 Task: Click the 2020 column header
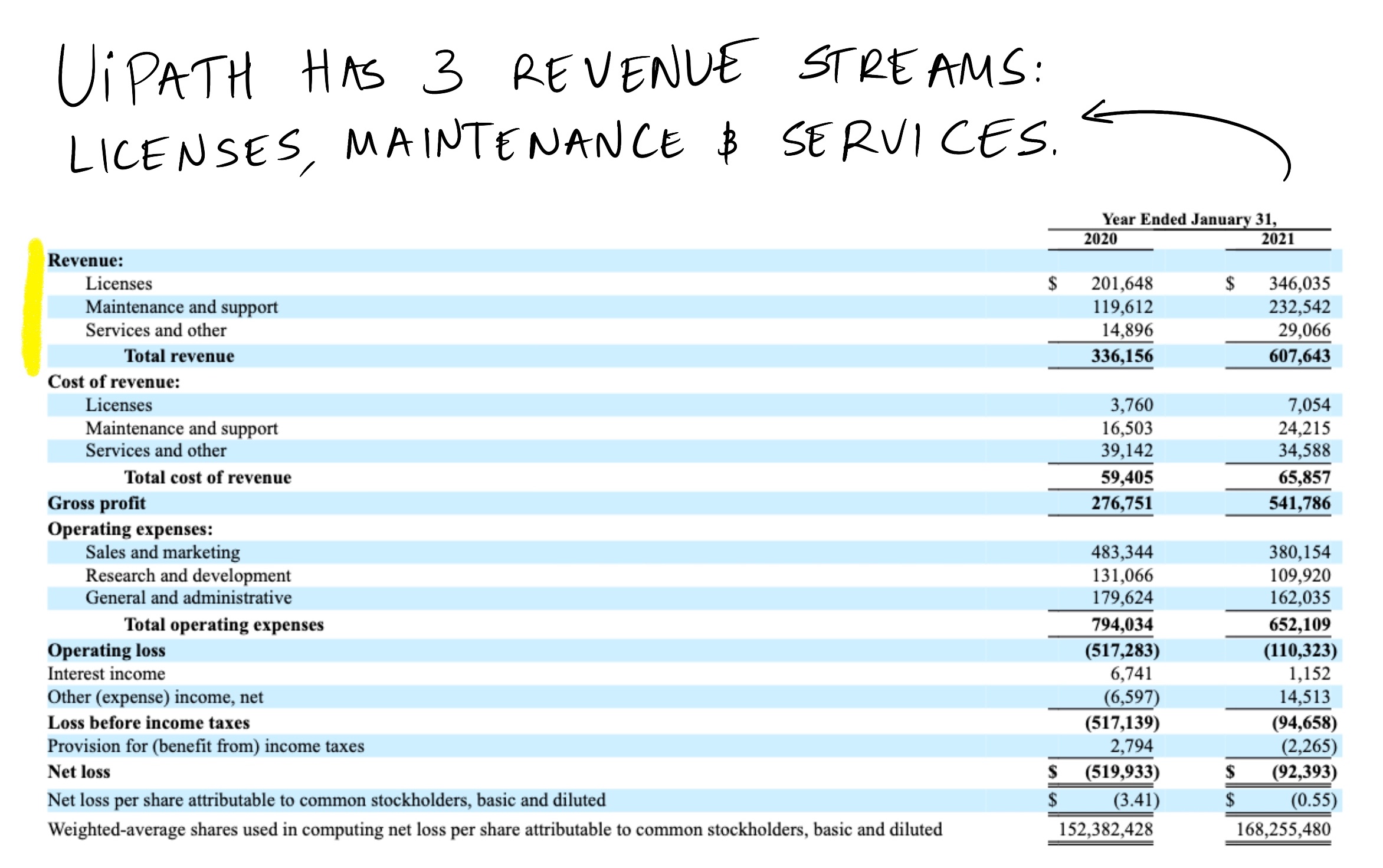pos(1100,239)
